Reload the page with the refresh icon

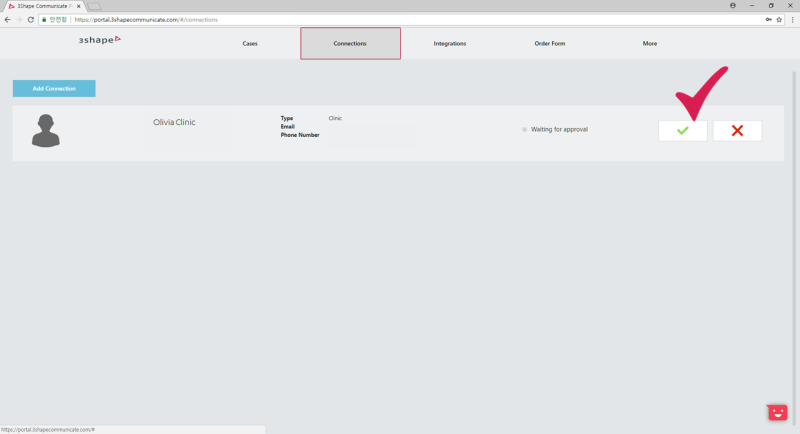[x=31, y=19]
